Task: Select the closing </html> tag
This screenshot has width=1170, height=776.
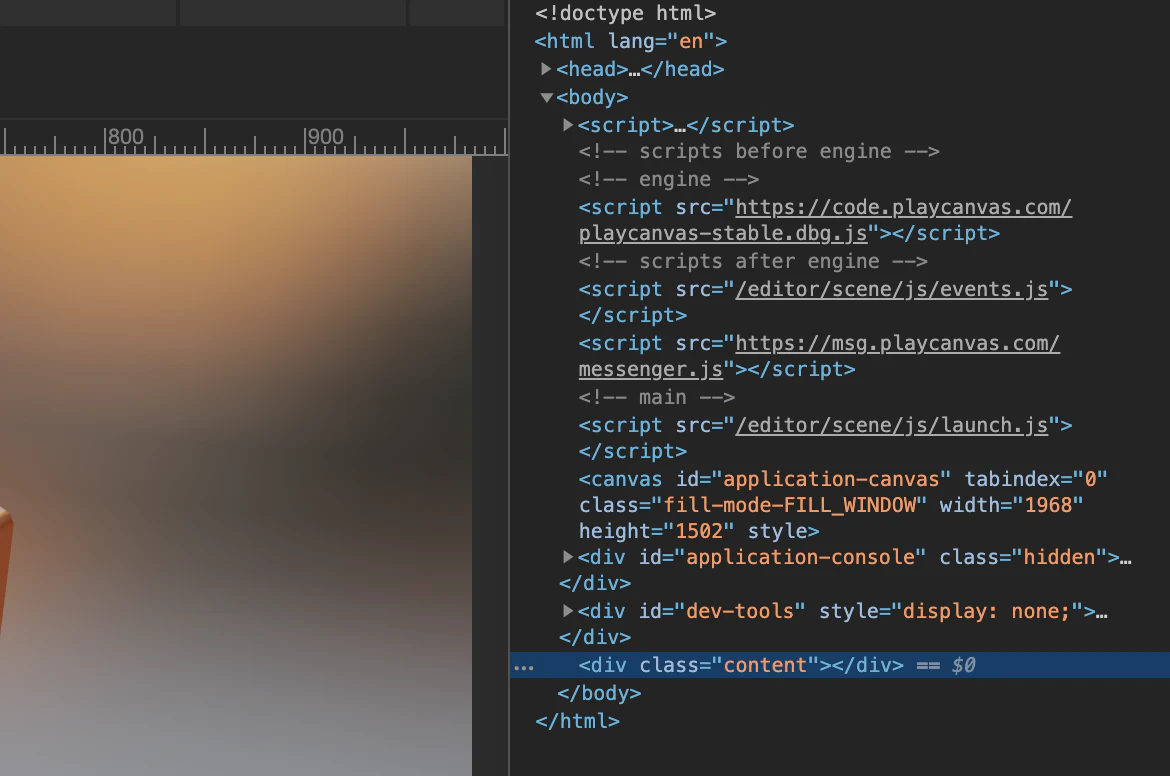Action: point(578,721)
